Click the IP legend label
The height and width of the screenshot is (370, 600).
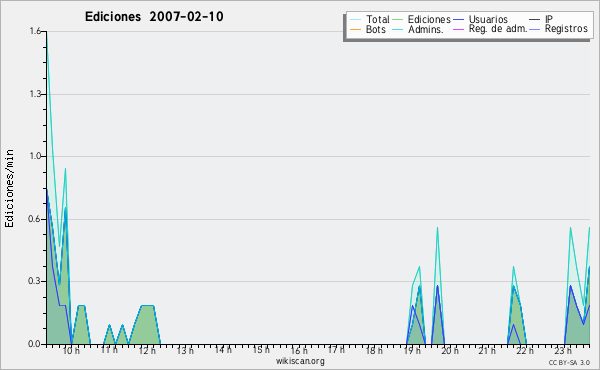(549, 19)
